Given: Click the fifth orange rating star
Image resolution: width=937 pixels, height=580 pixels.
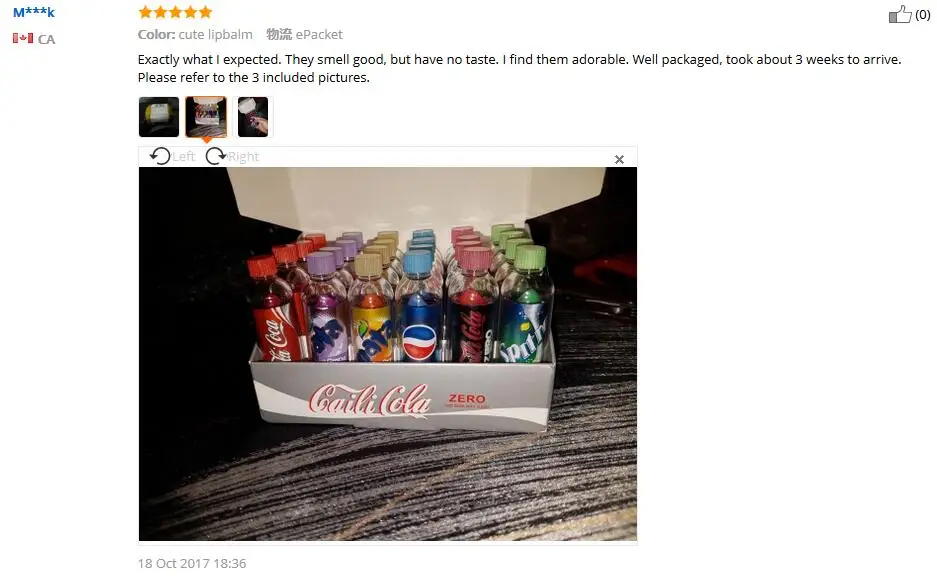Looking at the screenshot, I should click(x=206, y=12).
